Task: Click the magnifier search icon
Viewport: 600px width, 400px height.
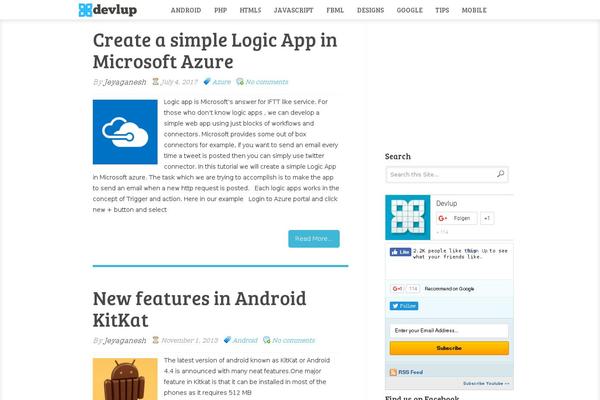Action: click(501, 174)
